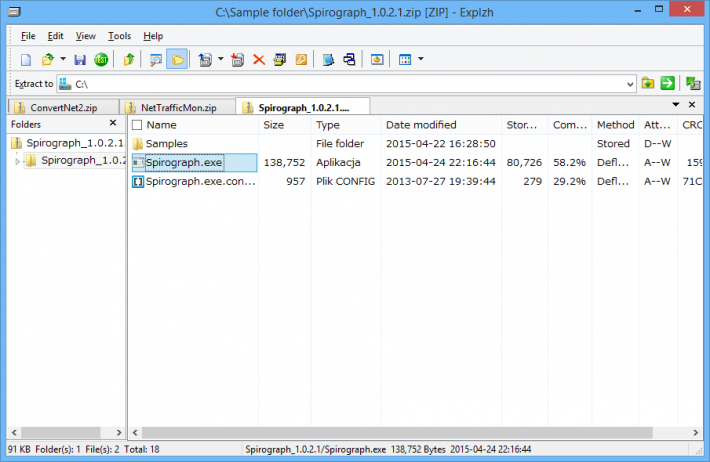Viewport: 710px width, 462px height.
Task: Select root Spirograph_1.0.2.1 tree node
Action: pyautogui.click(x=74, y=143)
